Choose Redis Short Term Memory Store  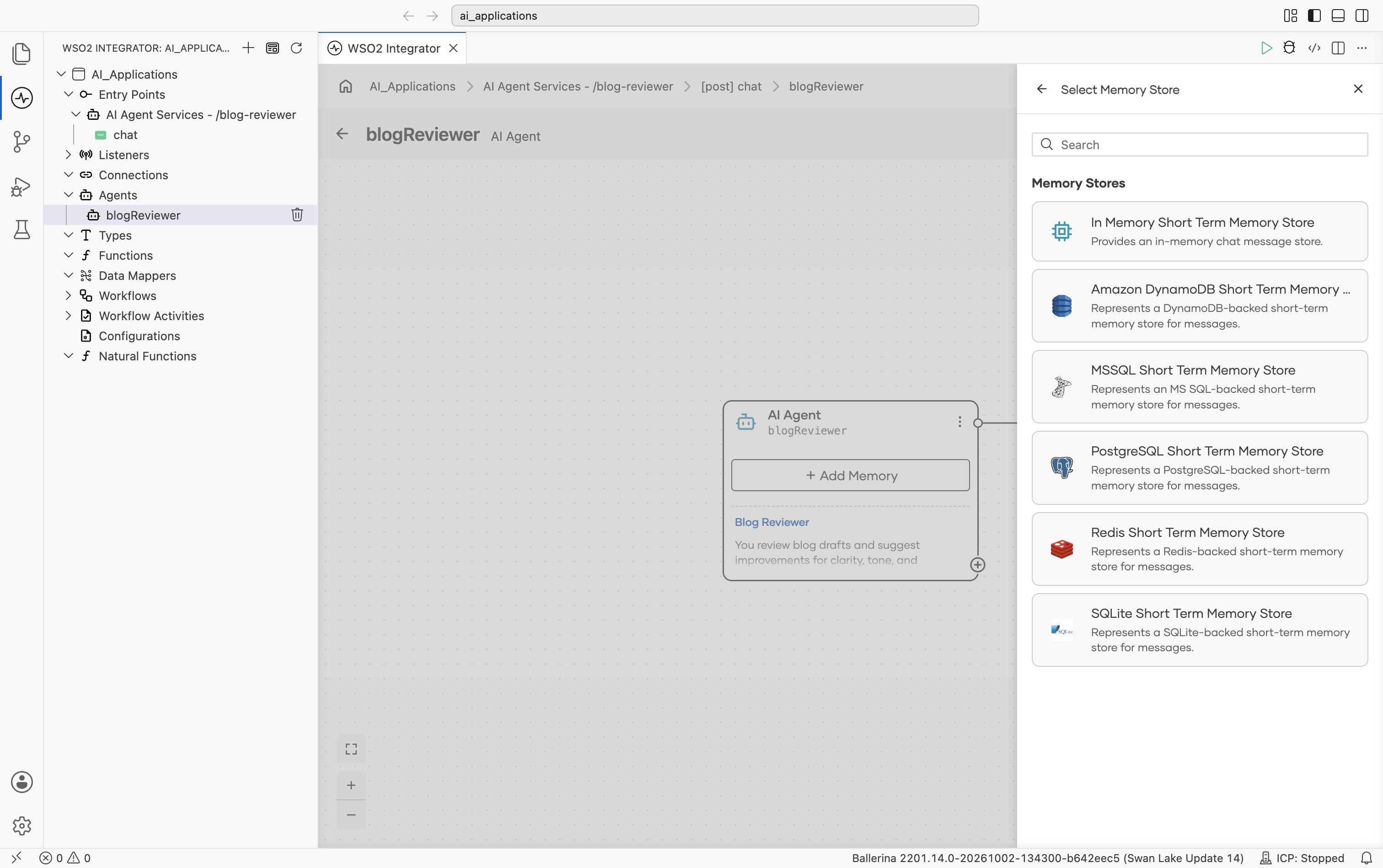pos(1199,549)
